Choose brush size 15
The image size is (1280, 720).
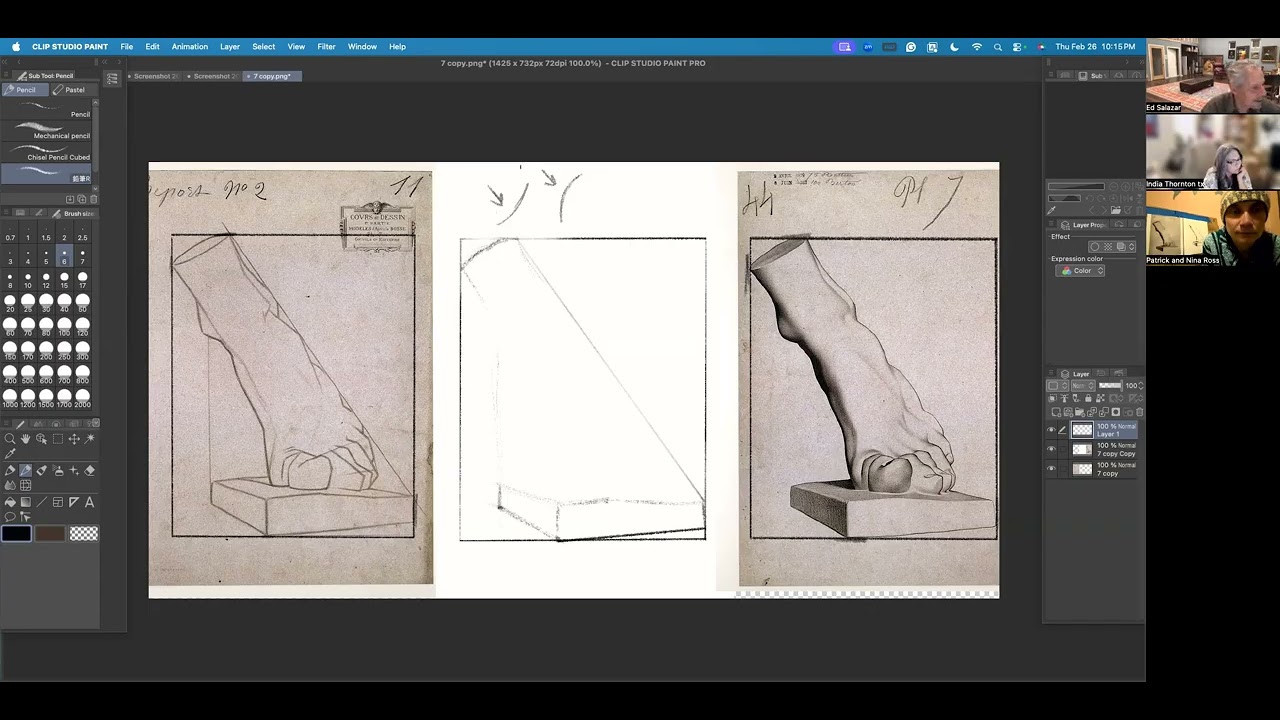(x=64, y=280)
